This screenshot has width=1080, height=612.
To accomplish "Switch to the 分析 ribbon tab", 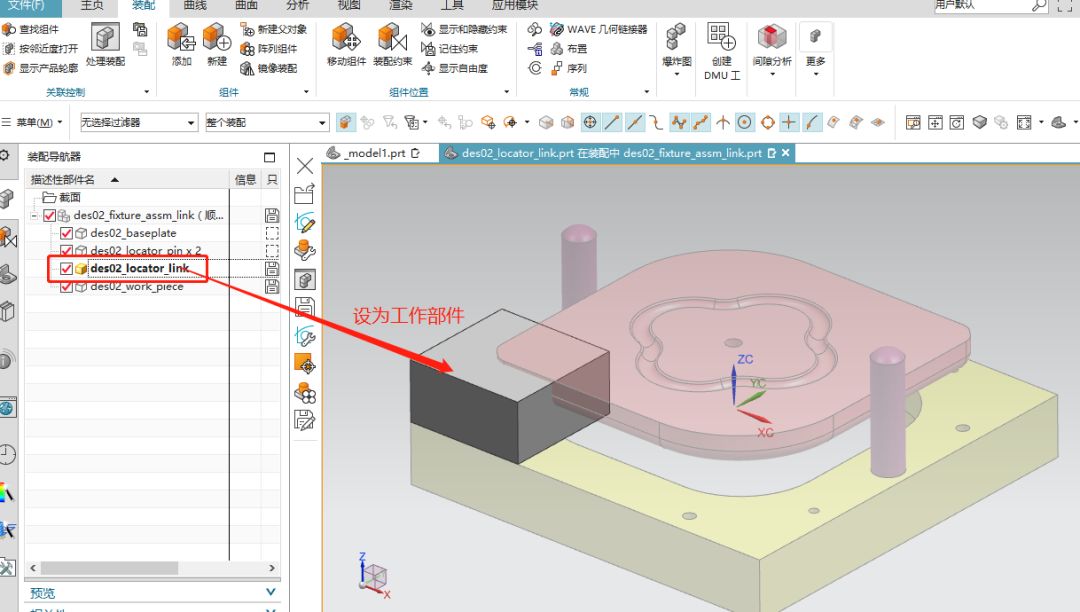I will coord(298,6).
